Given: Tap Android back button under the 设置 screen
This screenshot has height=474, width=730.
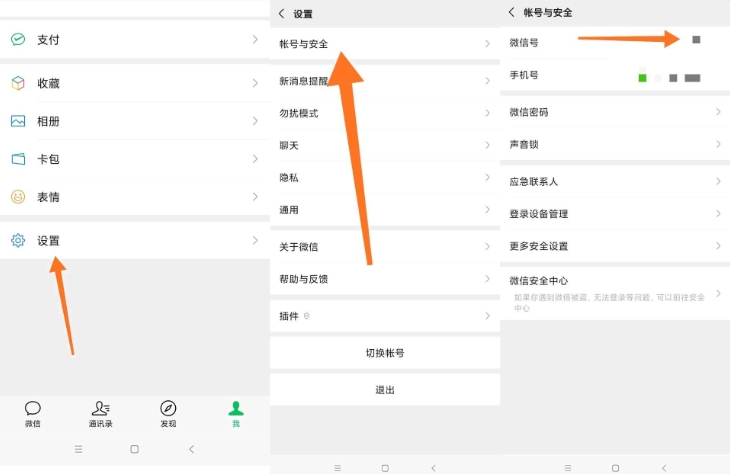Looking at the screenshot, I should point(433,468).
